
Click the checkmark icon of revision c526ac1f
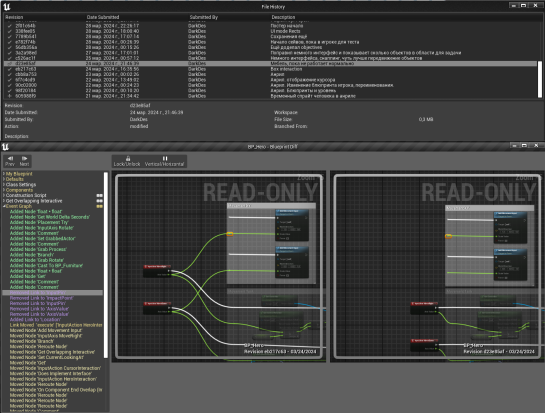tap(9, 58)
